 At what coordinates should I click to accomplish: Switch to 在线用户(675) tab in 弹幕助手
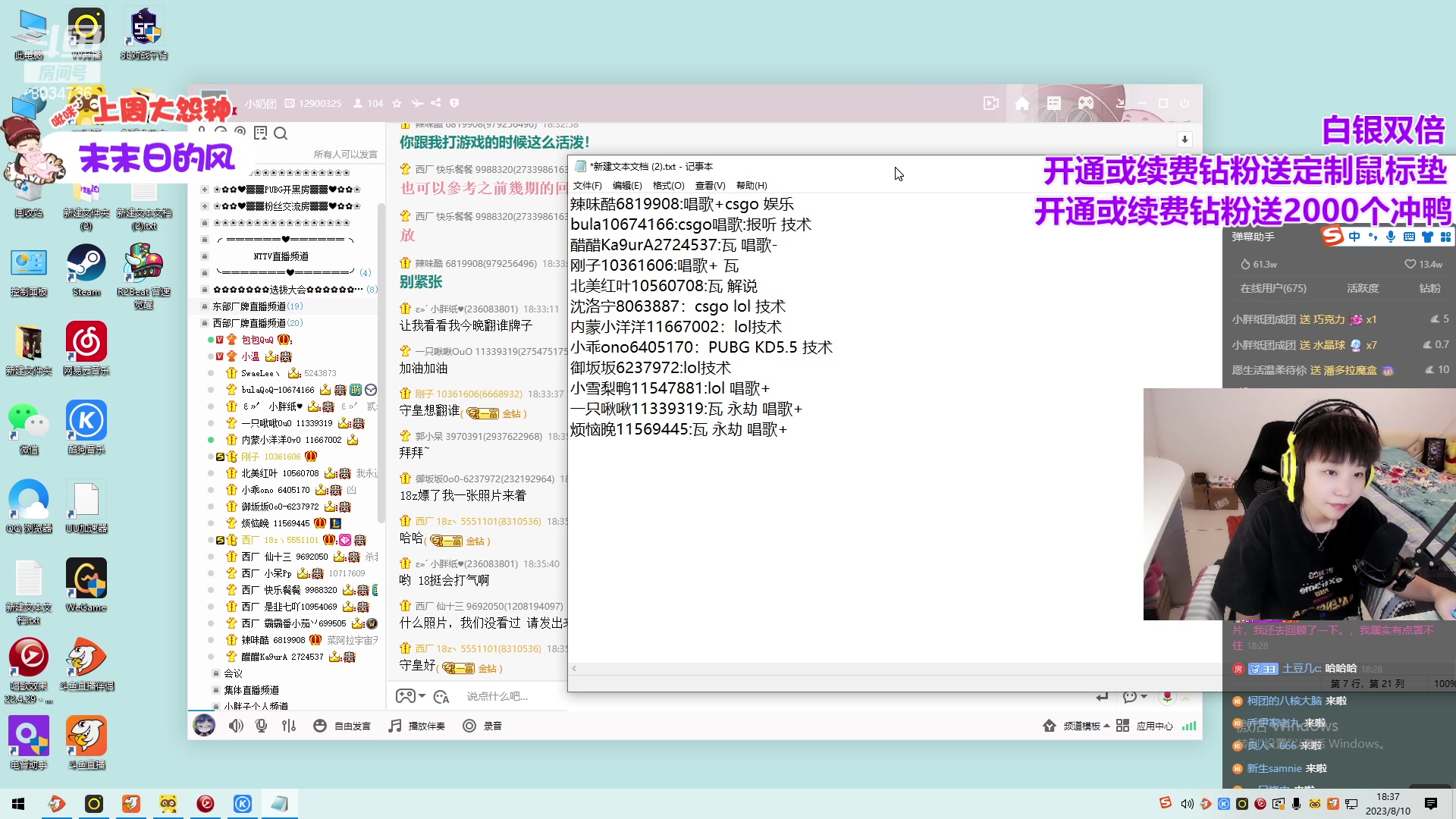pyautogui.click(x=1273, y=288)
